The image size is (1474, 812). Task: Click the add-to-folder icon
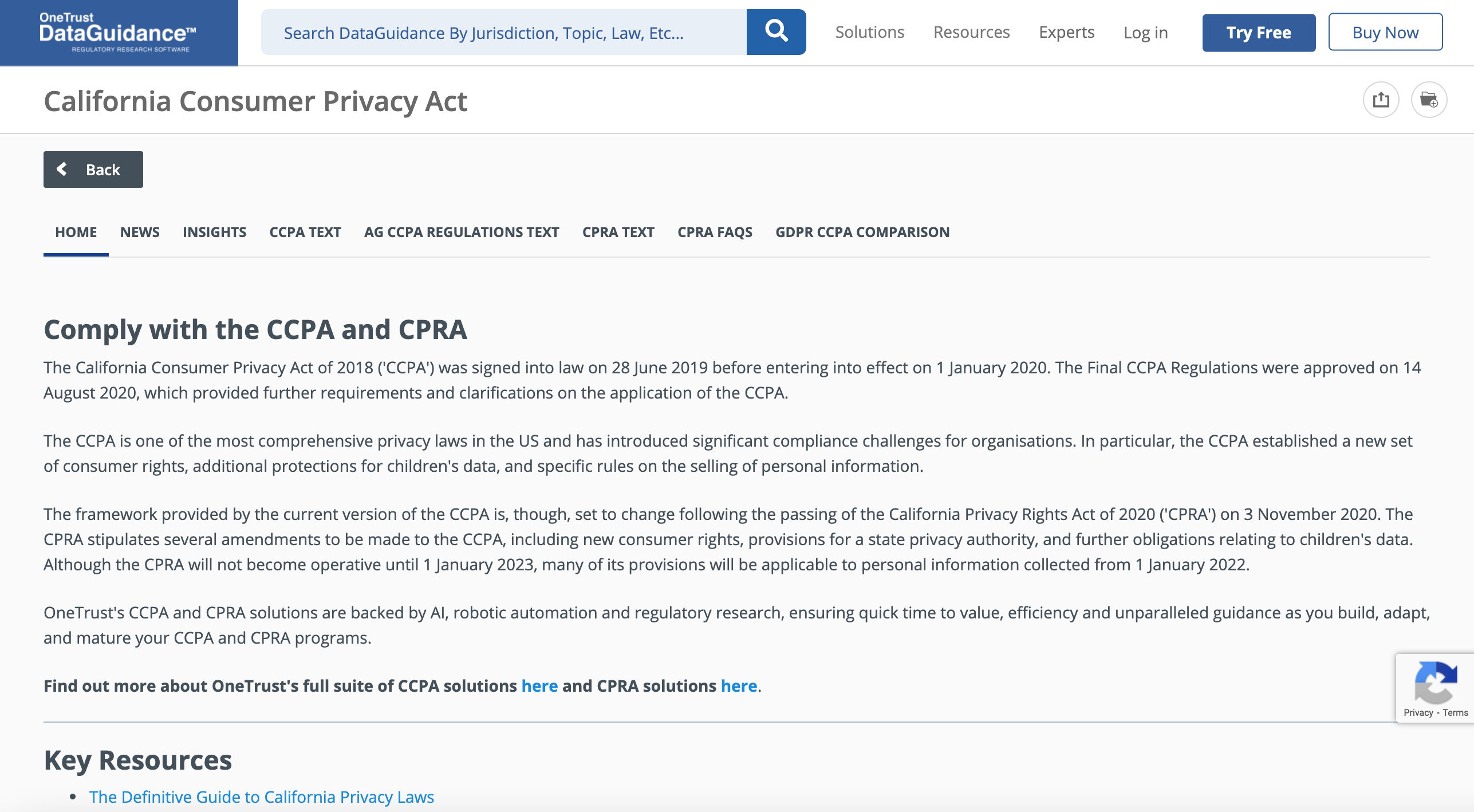click(1429, 100)
